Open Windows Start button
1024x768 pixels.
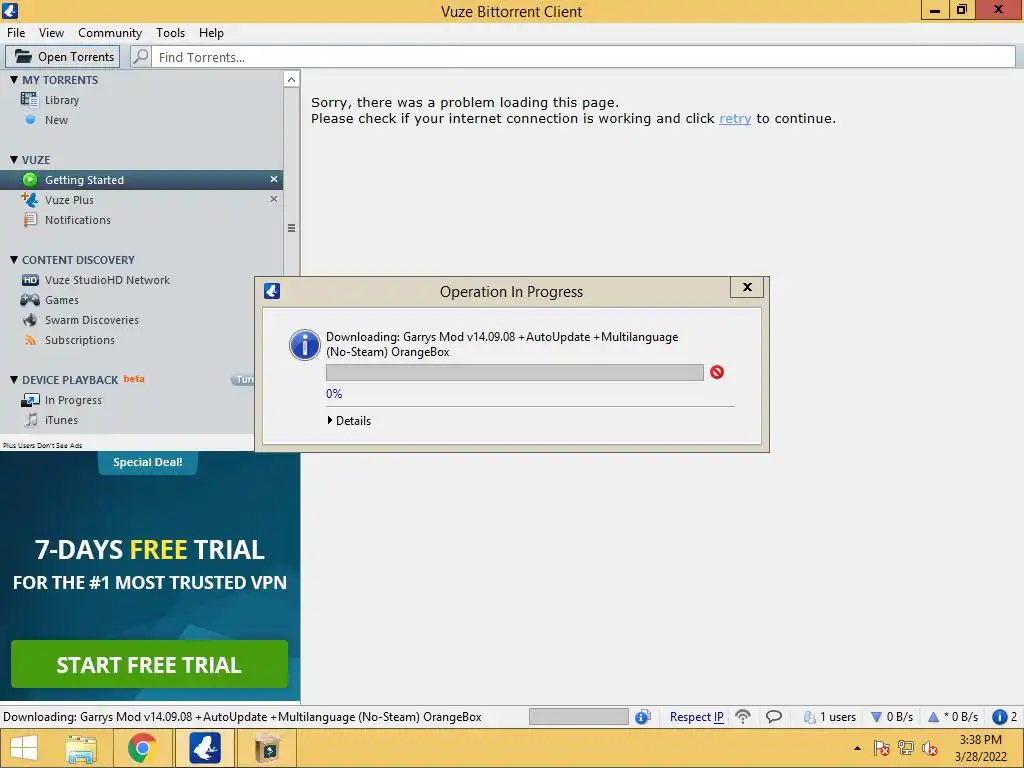point(24,748)
